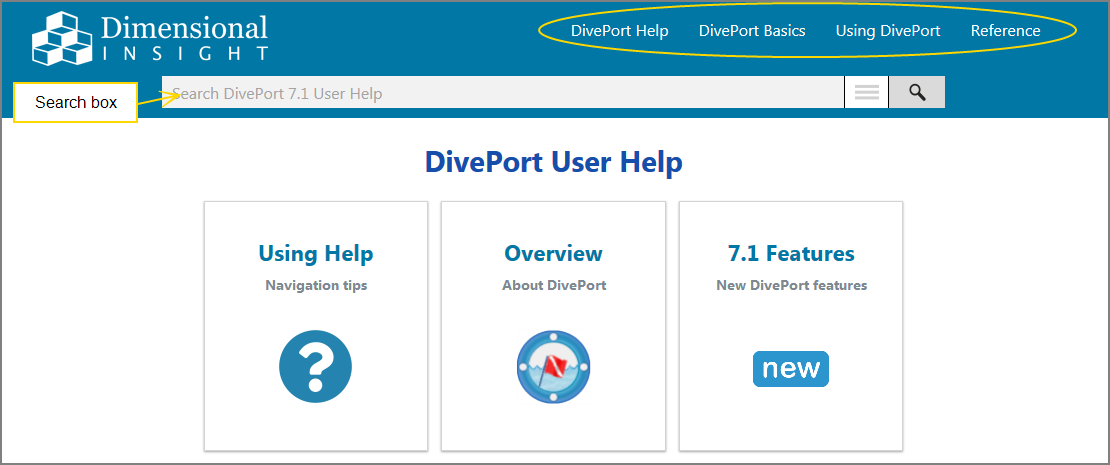Screen dimensions: 1110x465
Task: Click the DivePort User Help page title
Action: click(554, 162)
